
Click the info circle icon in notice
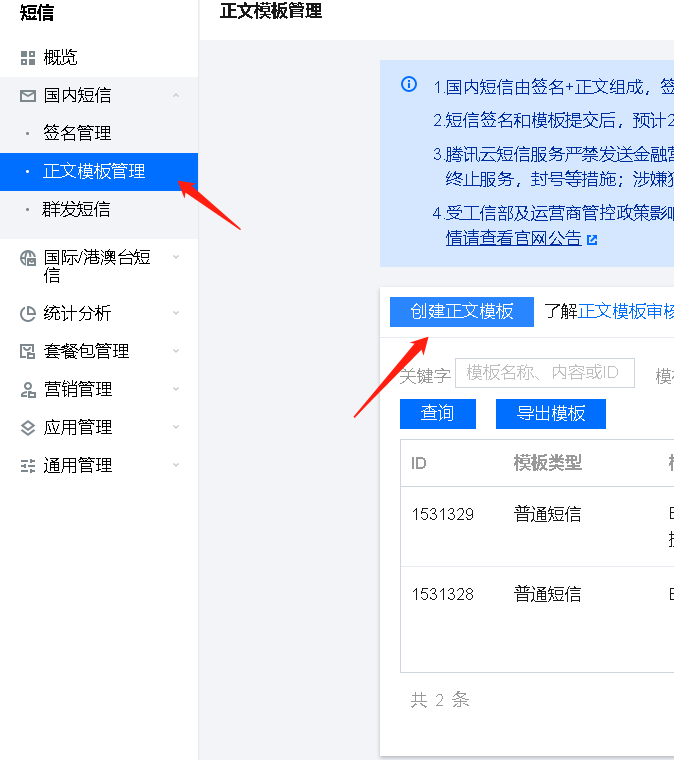pos(409,84)
